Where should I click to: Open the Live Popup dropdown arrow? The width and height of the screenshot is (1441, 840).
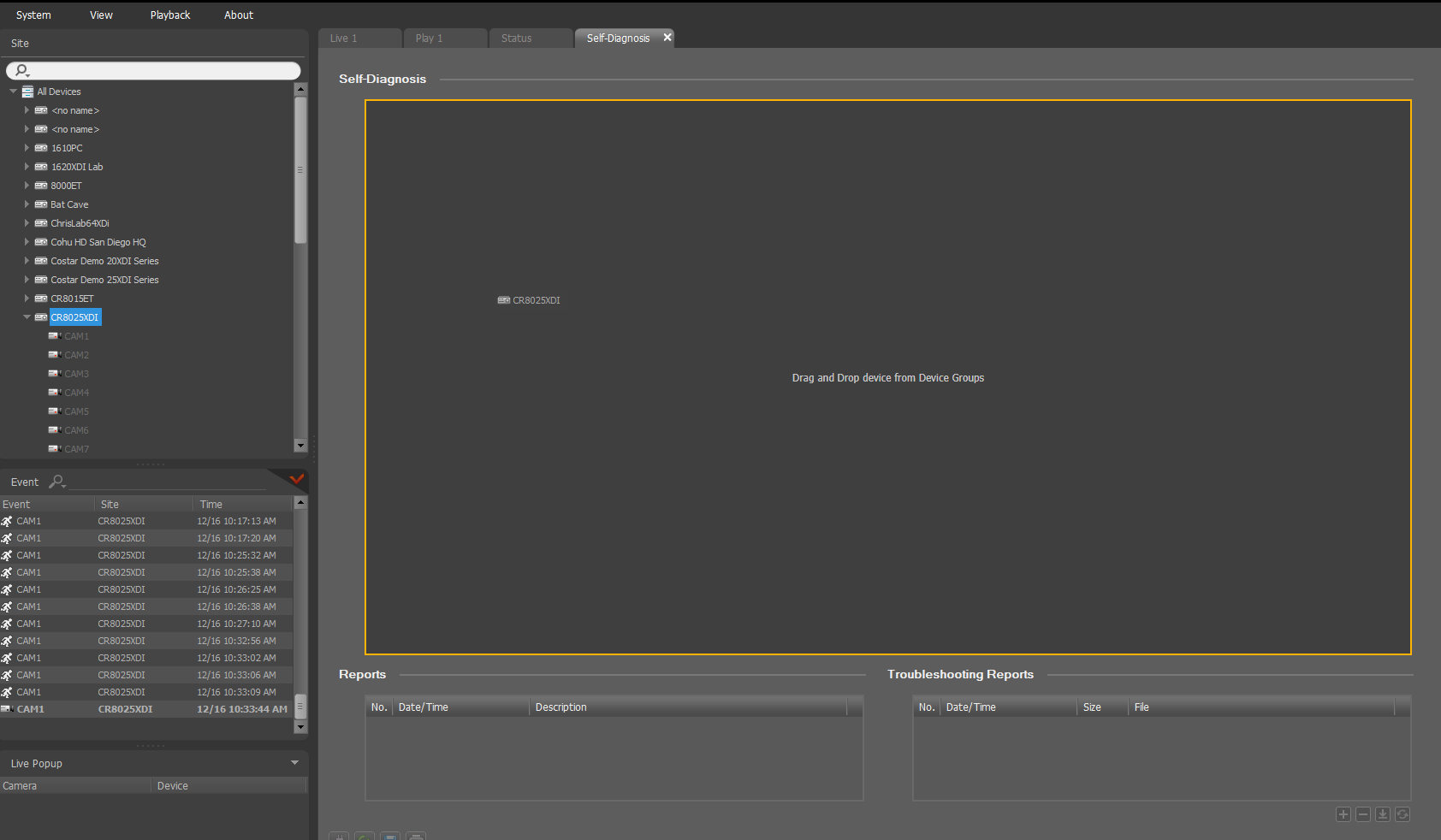click(x=295, y=763)
